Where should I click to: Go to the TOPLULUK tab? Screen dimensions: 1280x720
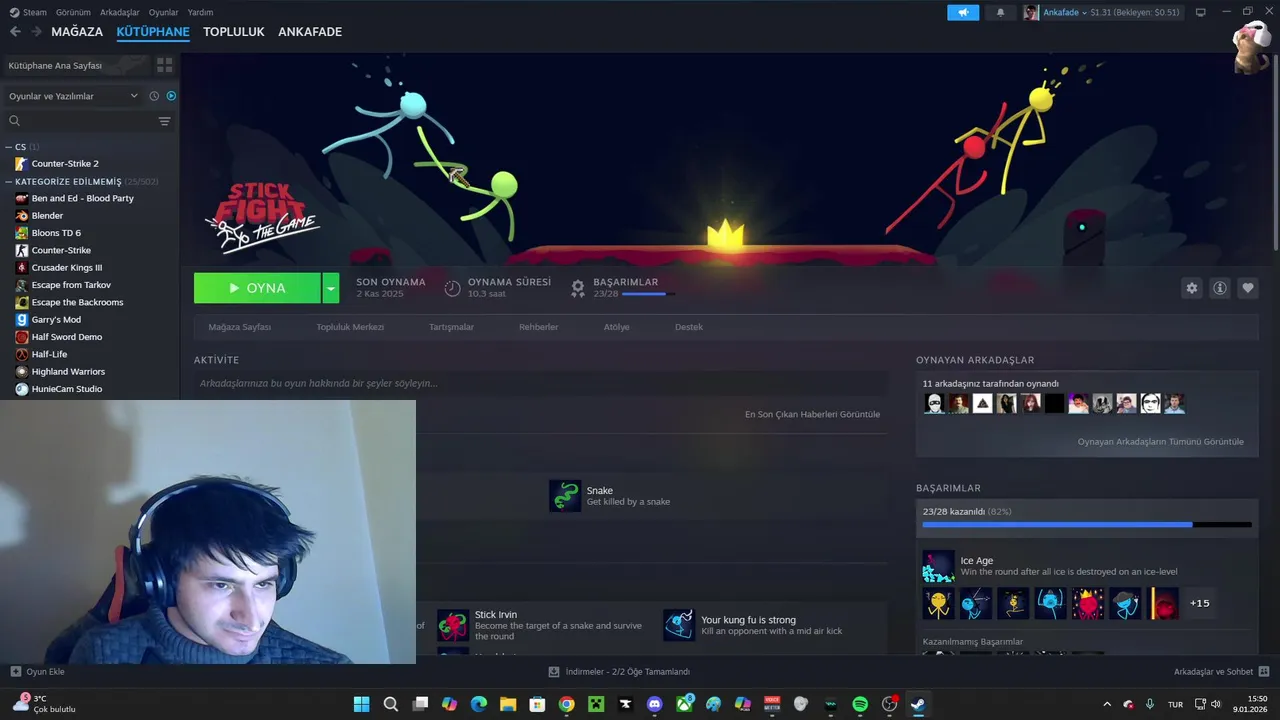click(x=233, y=32)
